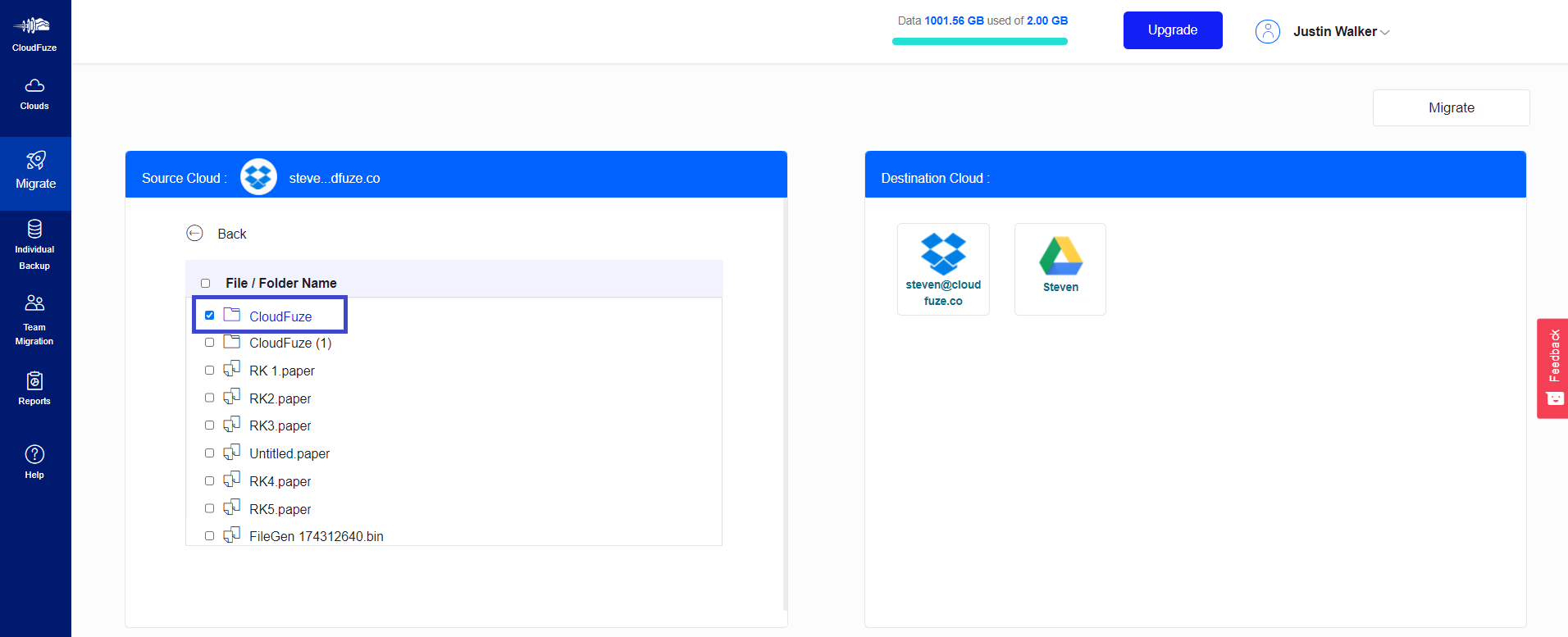Click the FileGen 174312640.bin file name

coord(317,536)
